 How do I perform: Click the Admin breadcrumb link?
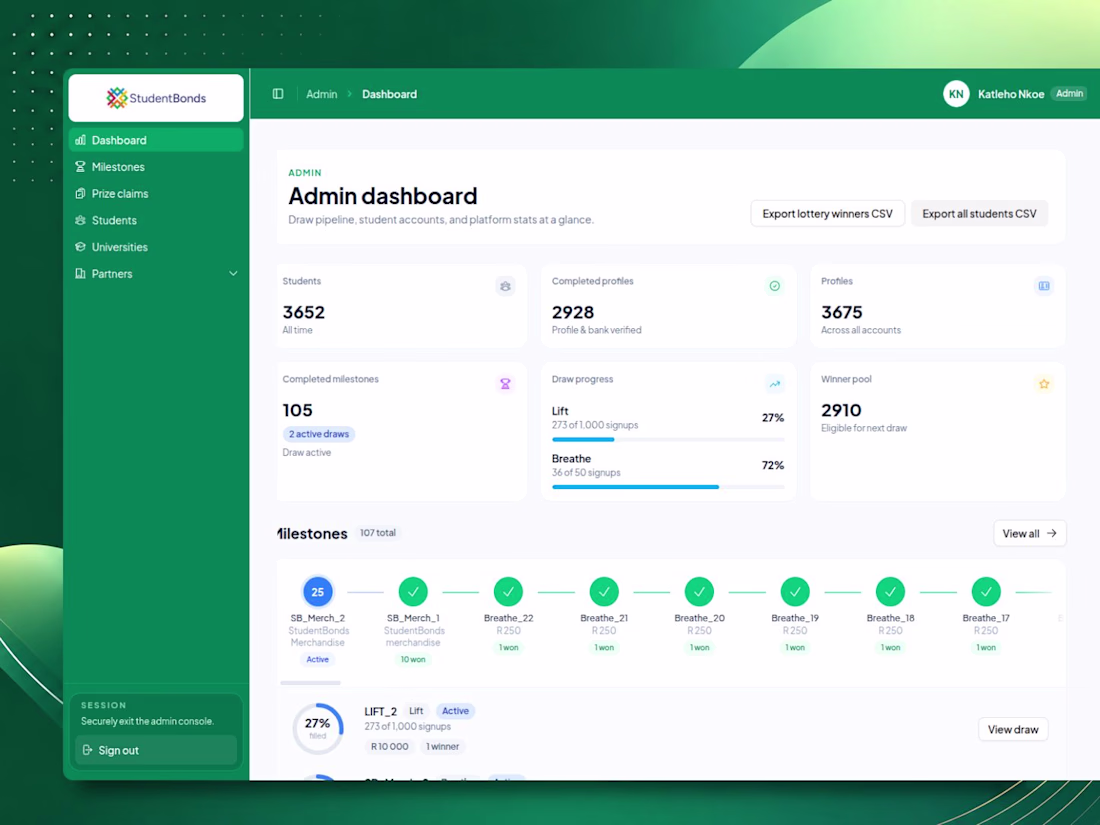pos(321,94)
